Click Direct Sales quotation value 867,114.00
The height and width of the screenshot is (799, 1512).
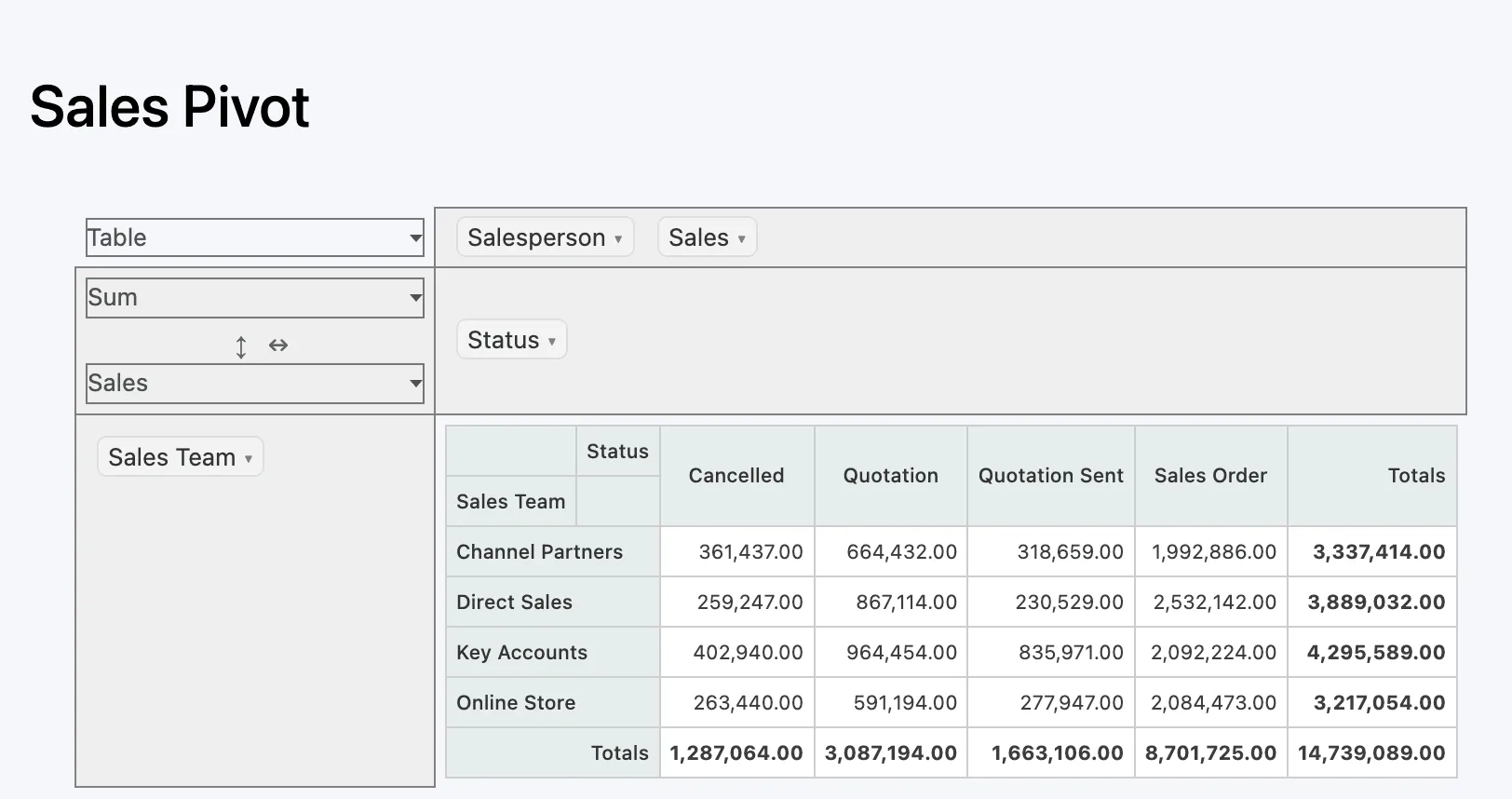[x=891, y=602]
